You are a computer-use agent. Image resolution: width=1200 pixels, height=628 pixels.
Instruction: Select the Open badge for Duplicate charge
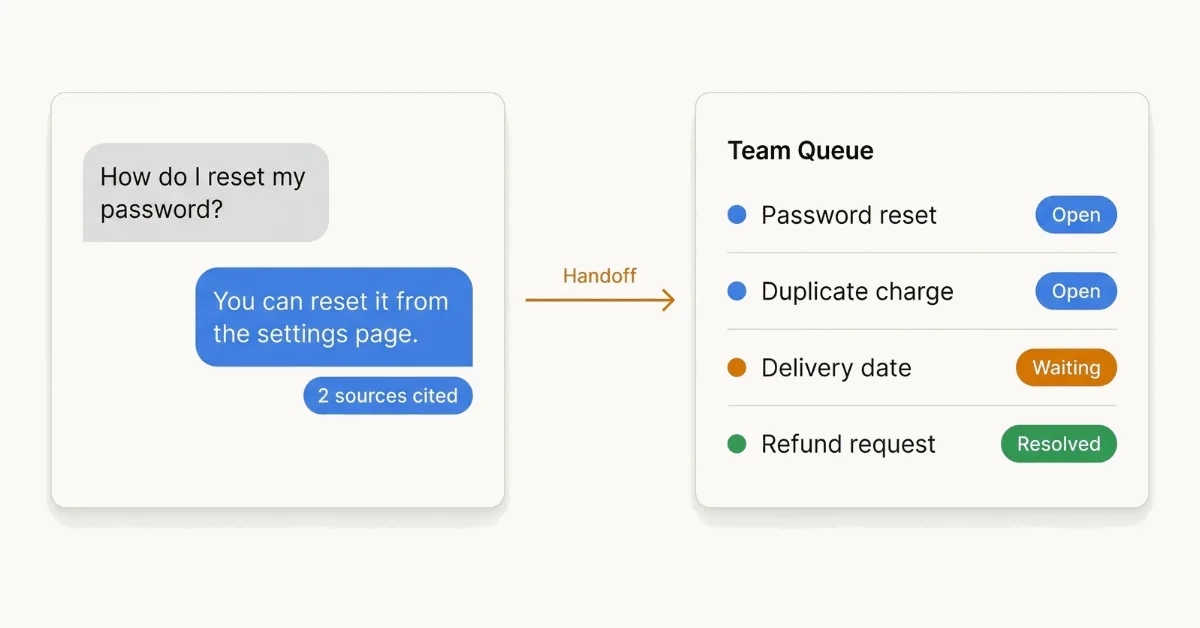click(1076, 291)
